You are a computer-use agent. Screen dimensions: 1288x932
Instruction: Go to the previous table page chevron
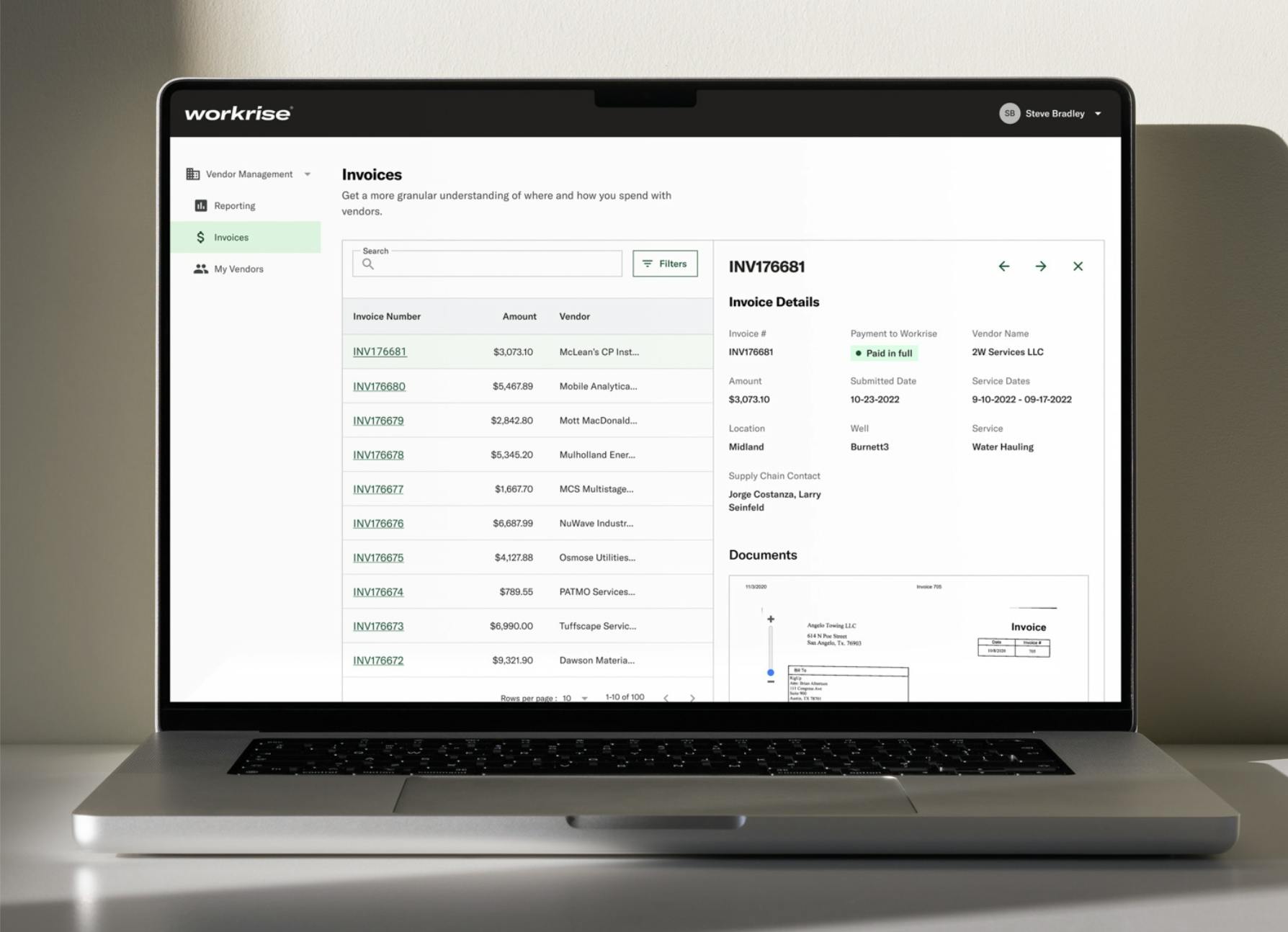pos(666,698)
